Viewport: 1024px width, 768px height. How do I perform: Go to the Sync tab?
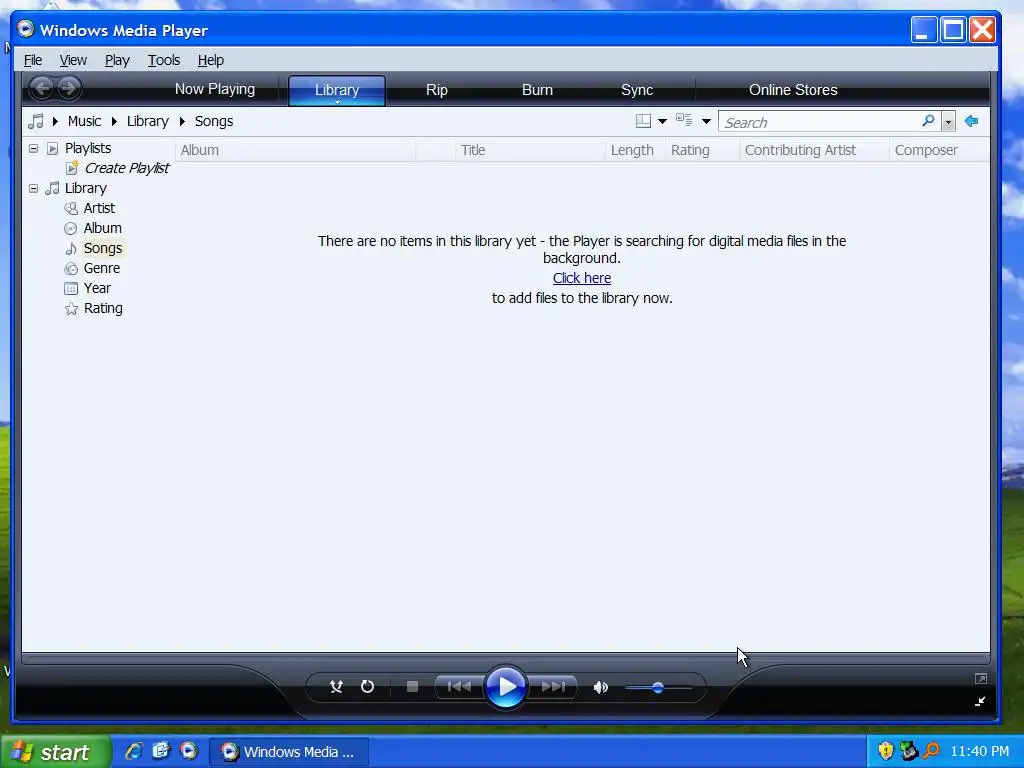point(637,90)
